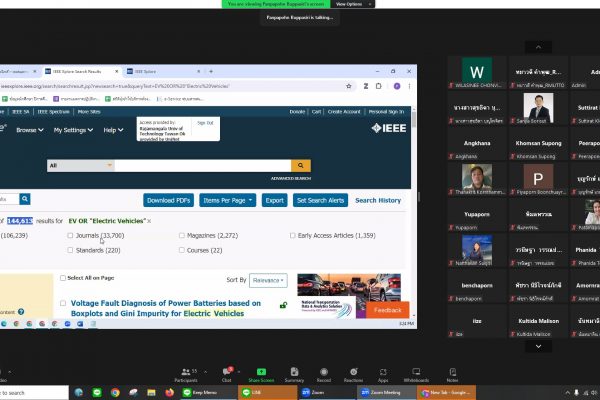Screen dimensions: 600x400
Task: Open the Zoom Participants panel
Action: (186, 375)
